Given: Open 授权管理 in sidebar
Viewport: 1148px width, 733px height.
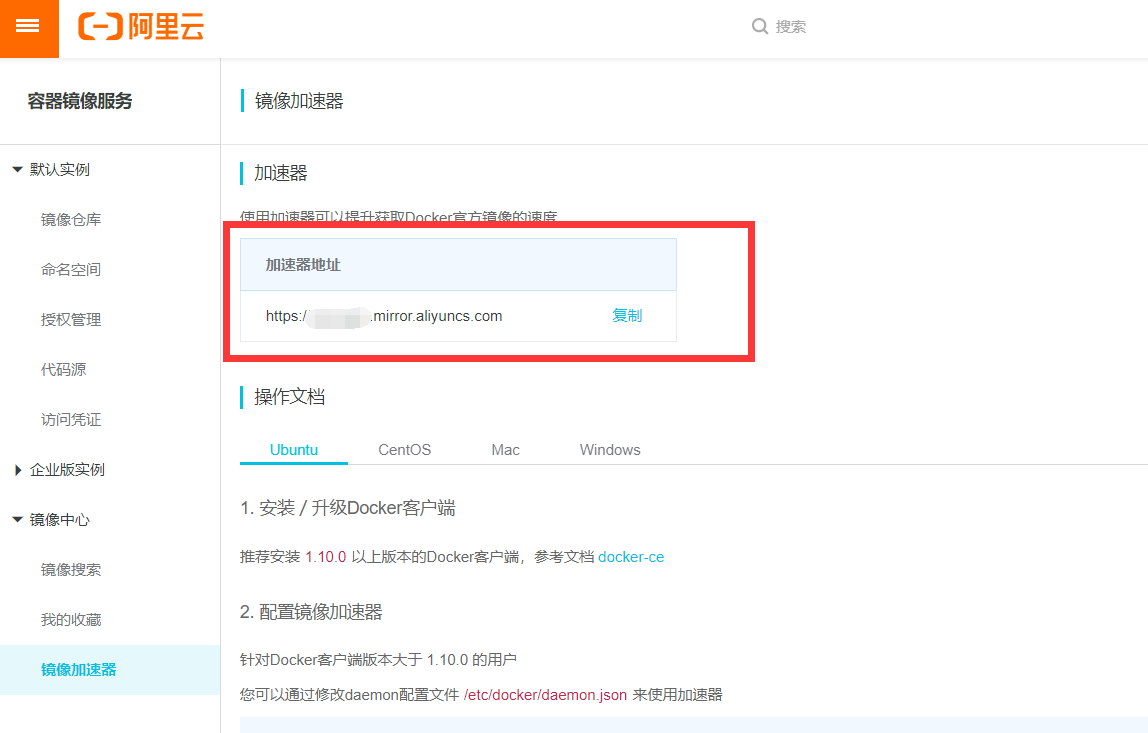Looking at the screenshot, I should (71, 320).
